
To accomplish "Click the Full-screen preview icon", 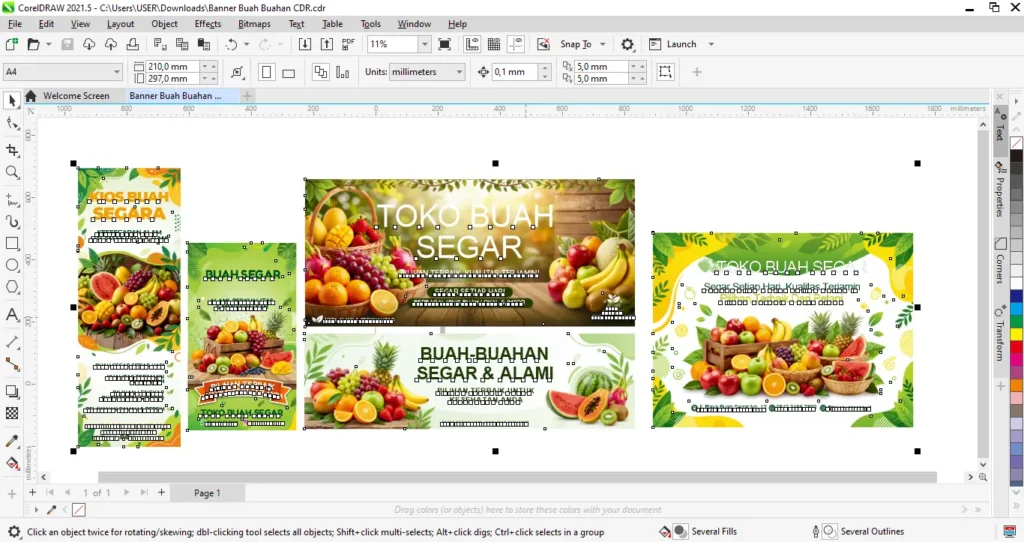I will click(445, 44).
